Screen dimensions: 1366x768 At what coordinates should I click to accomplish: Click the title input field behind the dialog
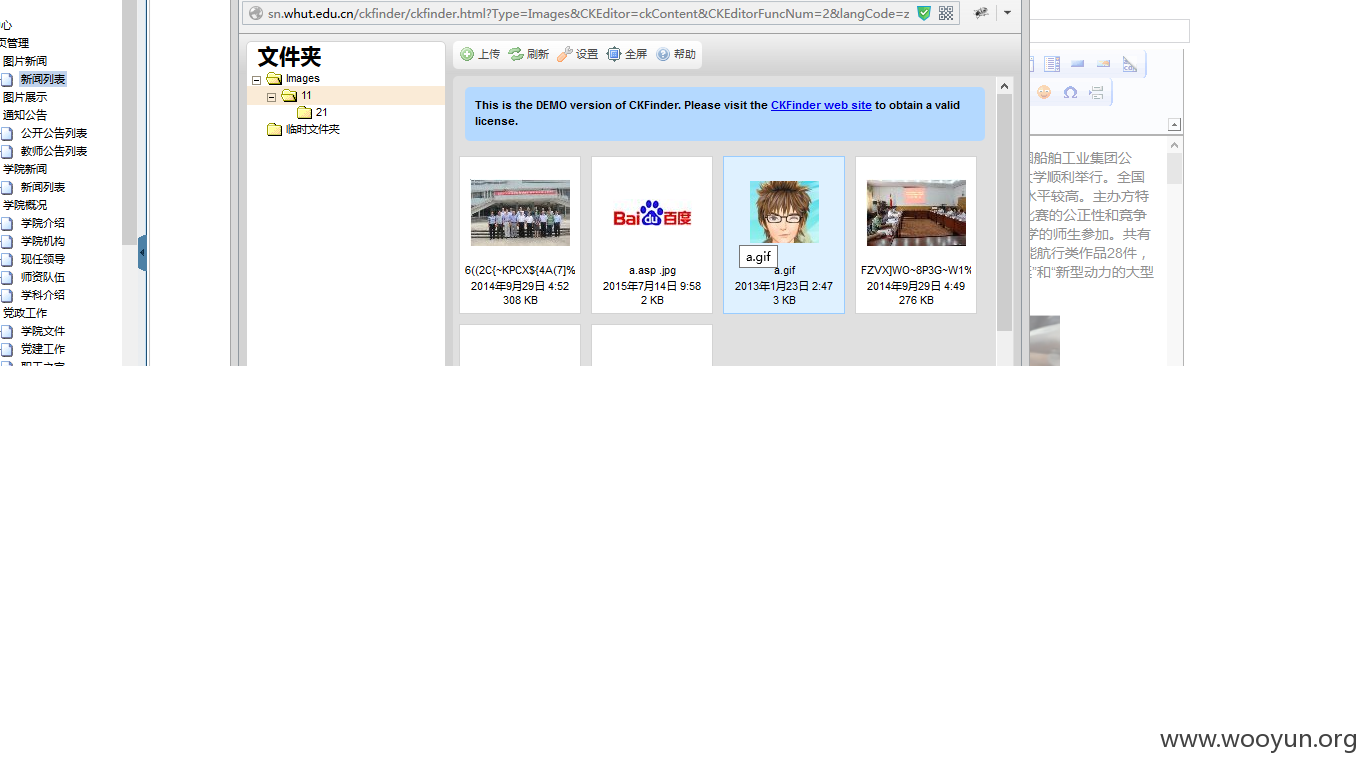click(x=1110, y=31)
